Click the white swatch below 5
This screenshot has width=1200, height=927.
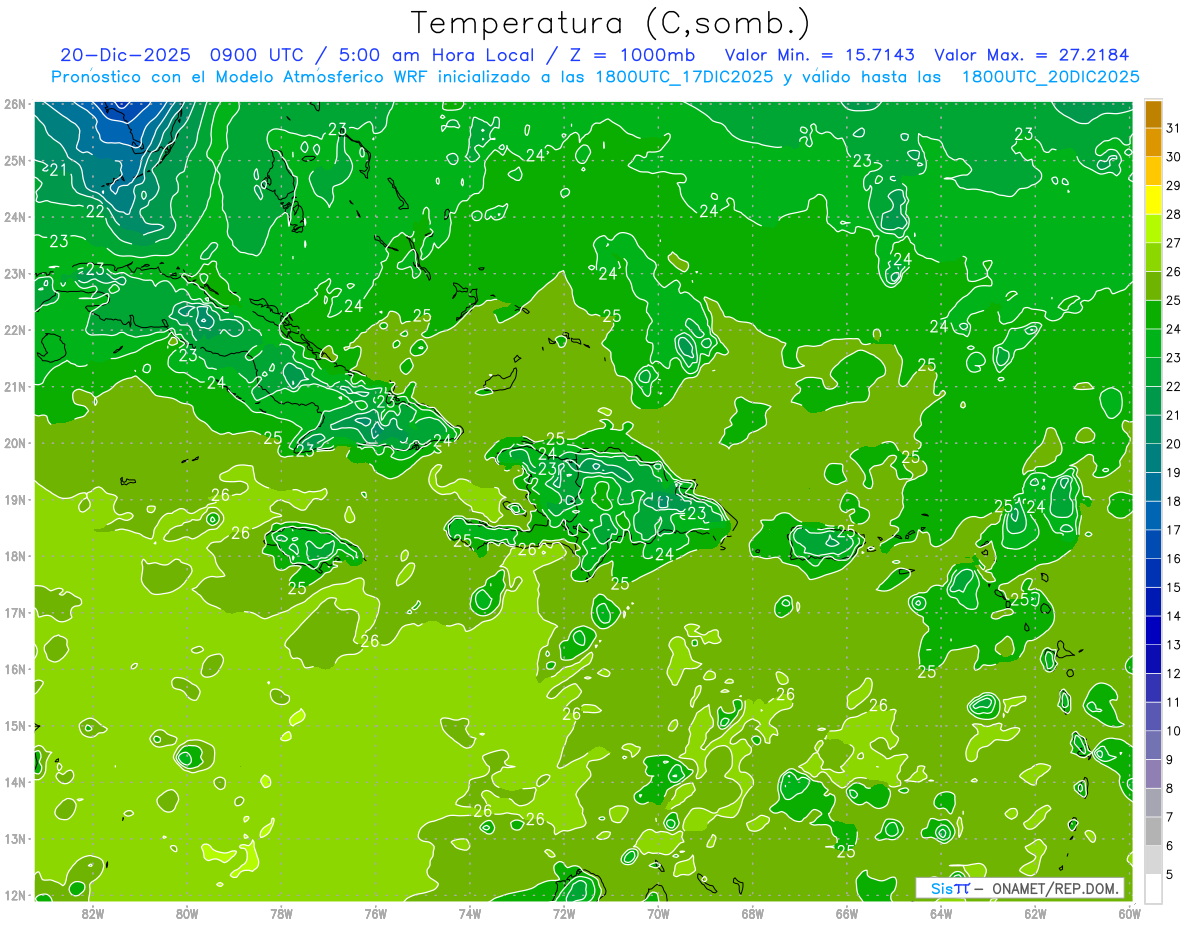click(x=1153, y=887)
